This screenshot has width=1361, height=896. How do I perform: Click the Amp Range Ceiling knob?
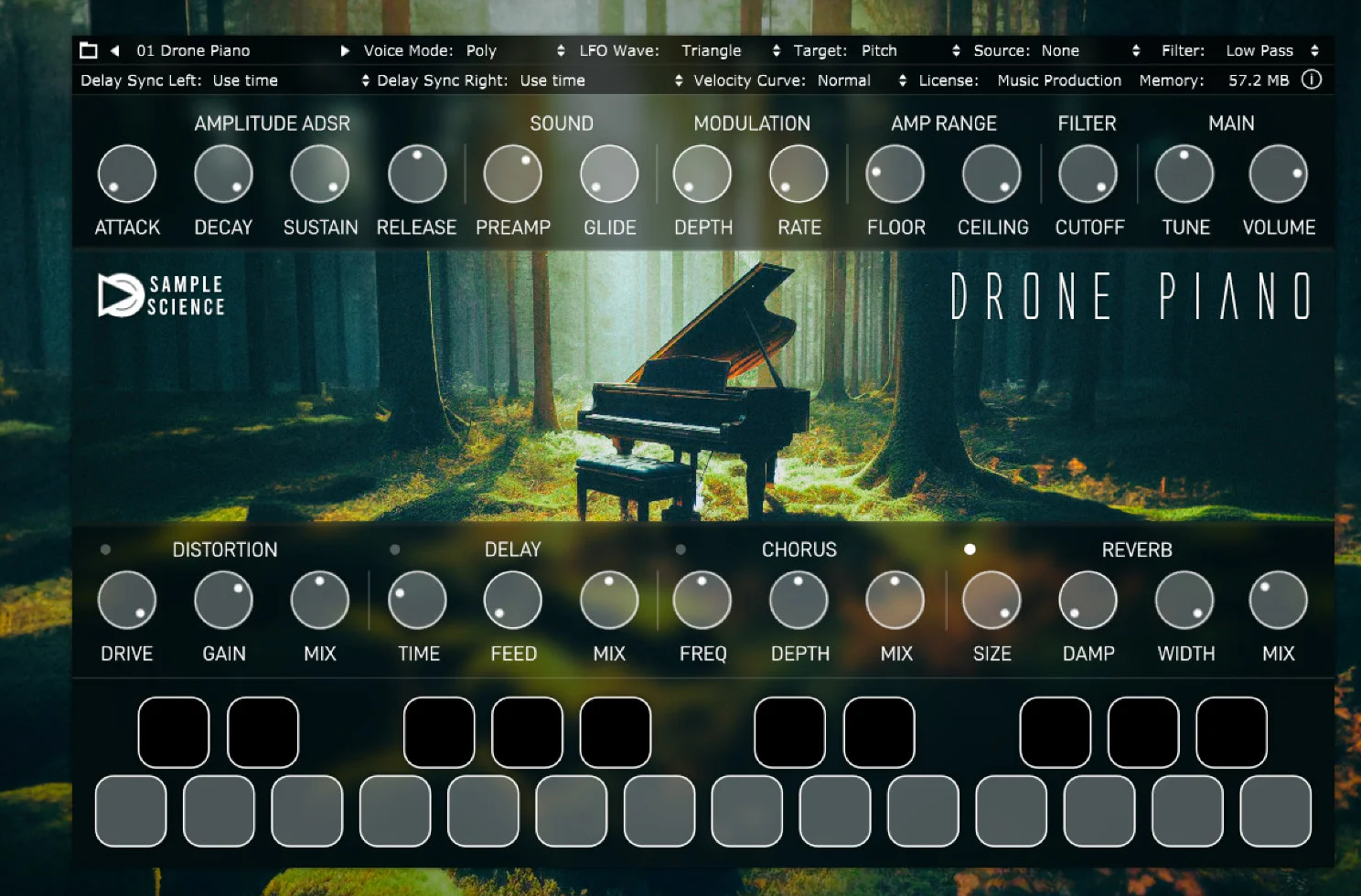[991, 174]
